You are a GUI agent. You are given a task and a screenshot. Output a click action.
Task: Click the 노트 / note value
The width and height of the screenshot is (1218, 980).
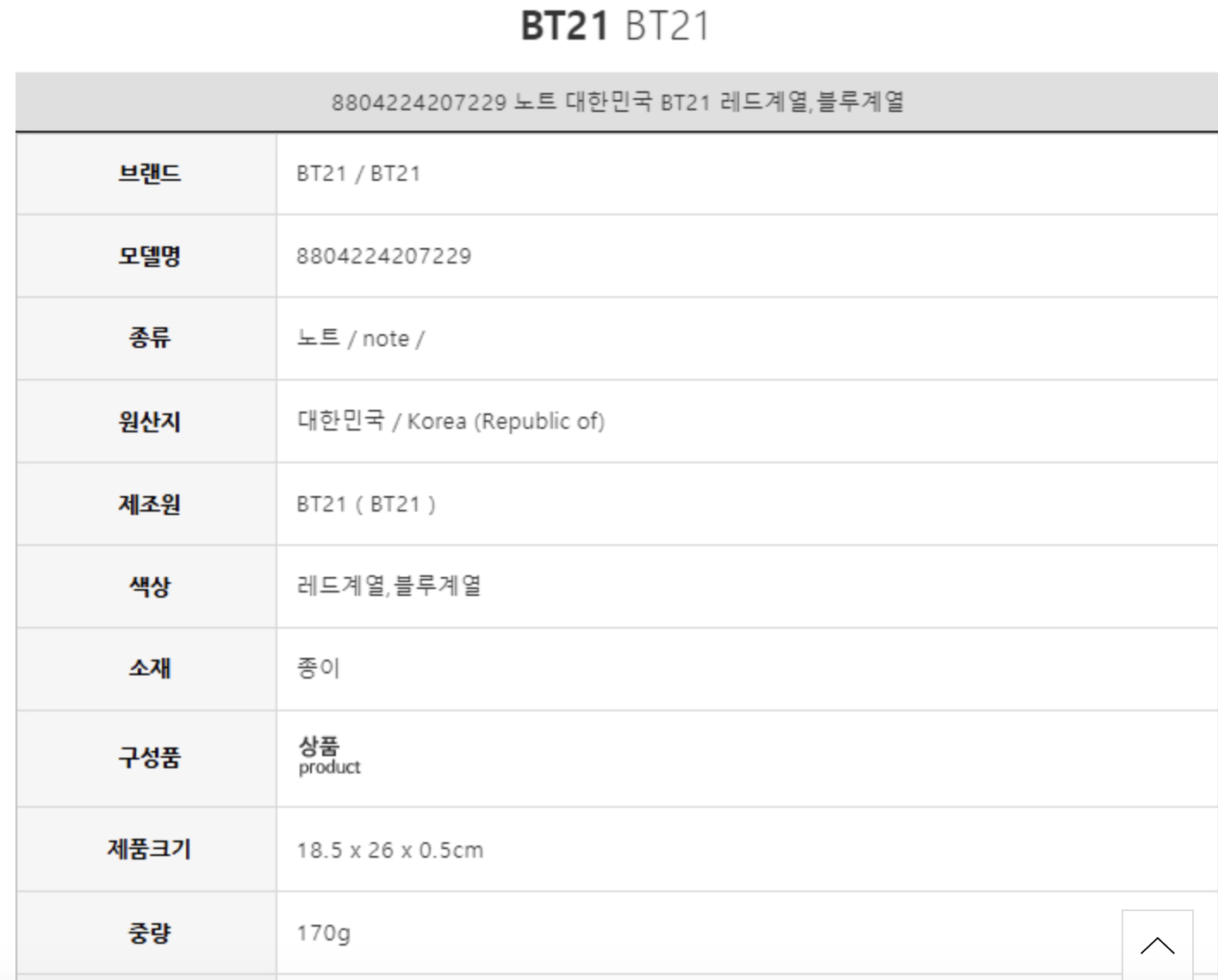coord(360,338)
